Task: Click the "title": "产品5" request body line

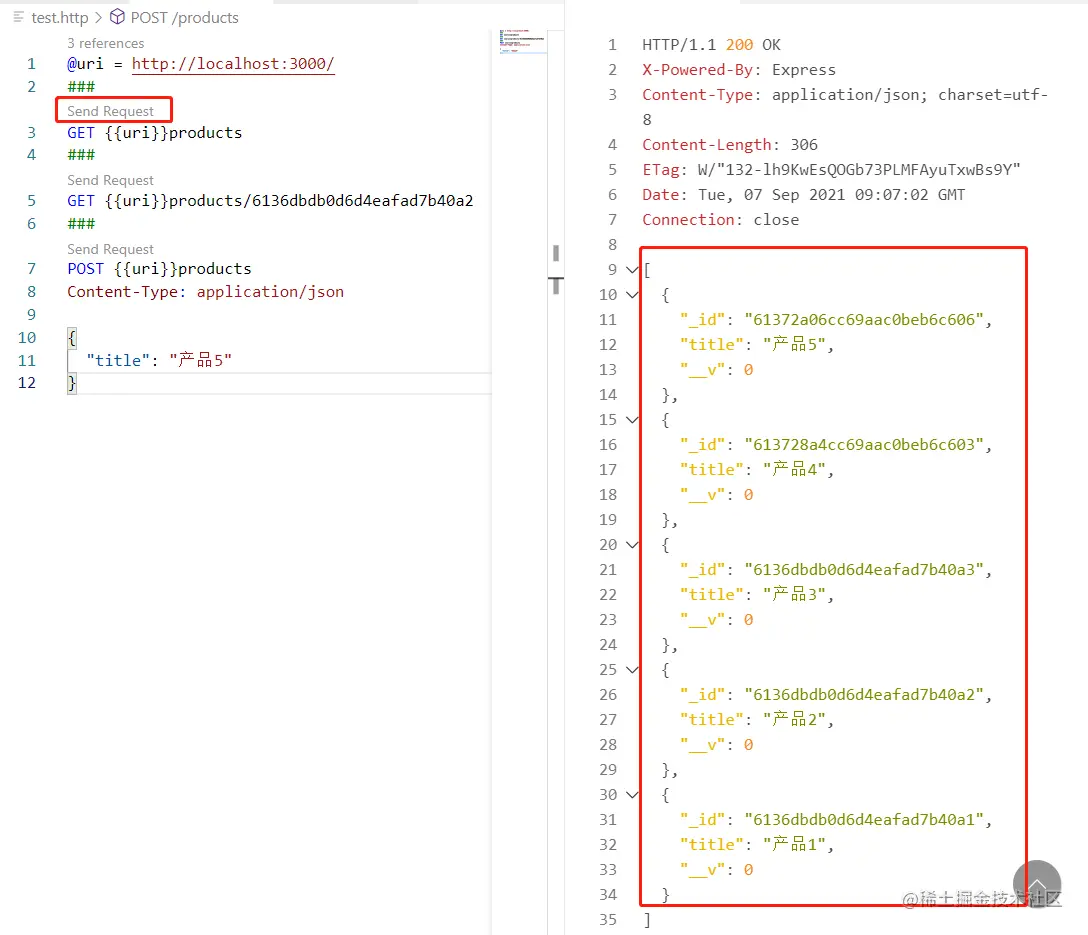Action: pos(159,360)
